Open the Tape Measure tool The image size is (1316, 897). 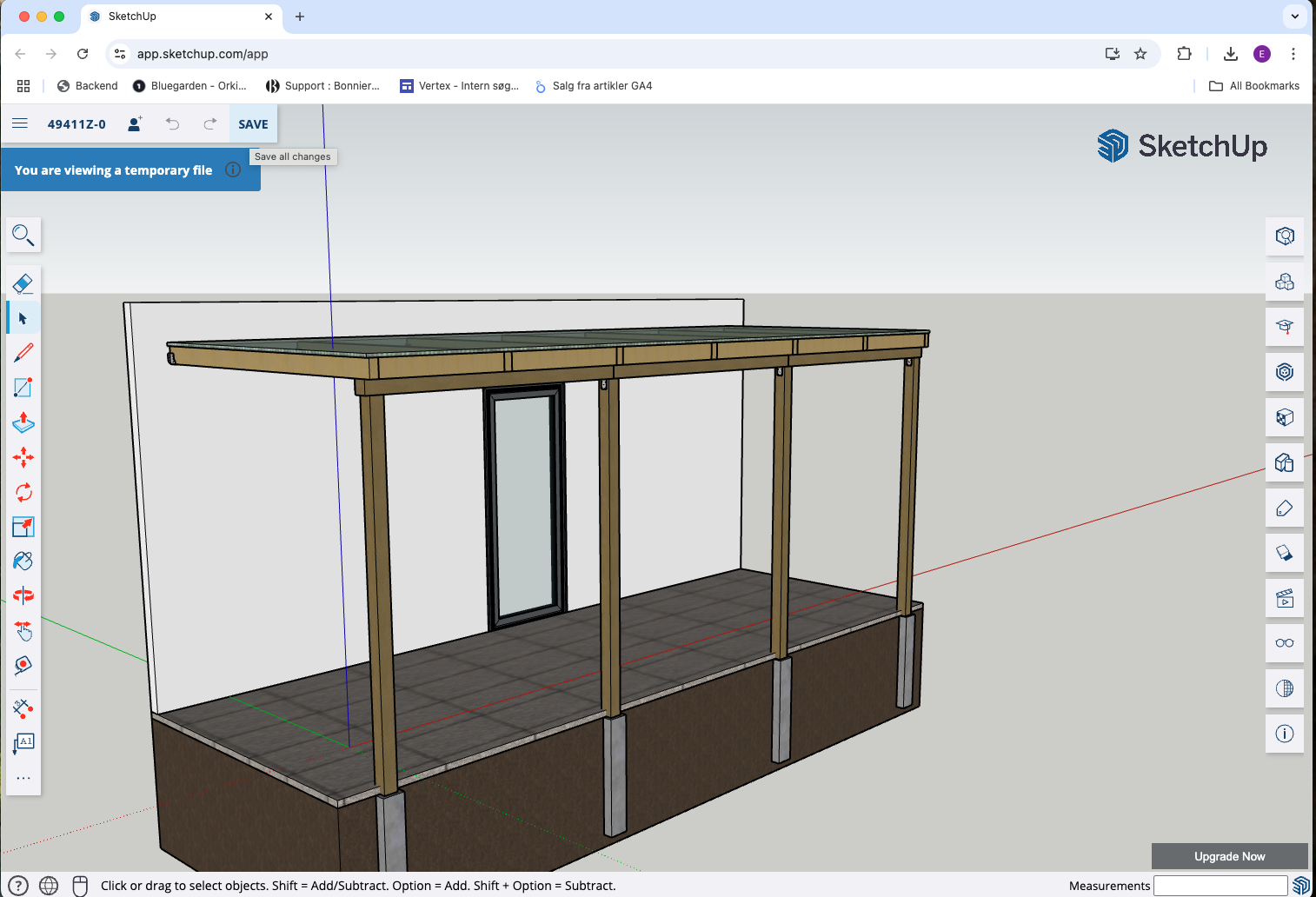click(x=23, y=666)
